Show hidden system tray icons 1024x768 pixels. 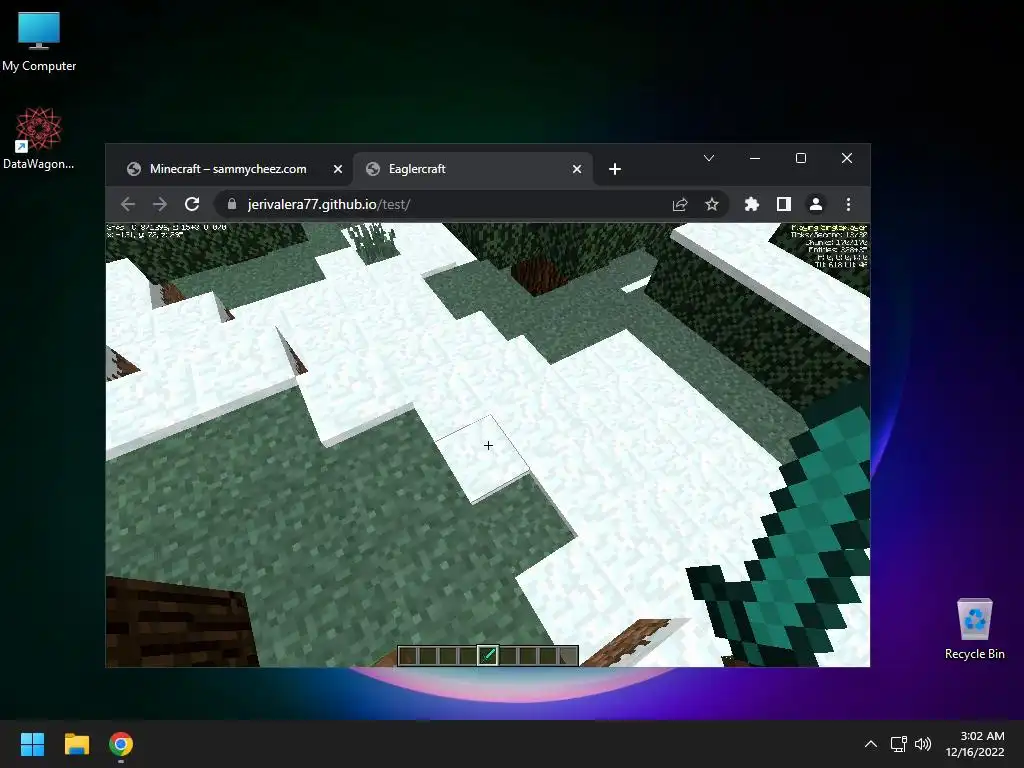(x=871, y=744)
